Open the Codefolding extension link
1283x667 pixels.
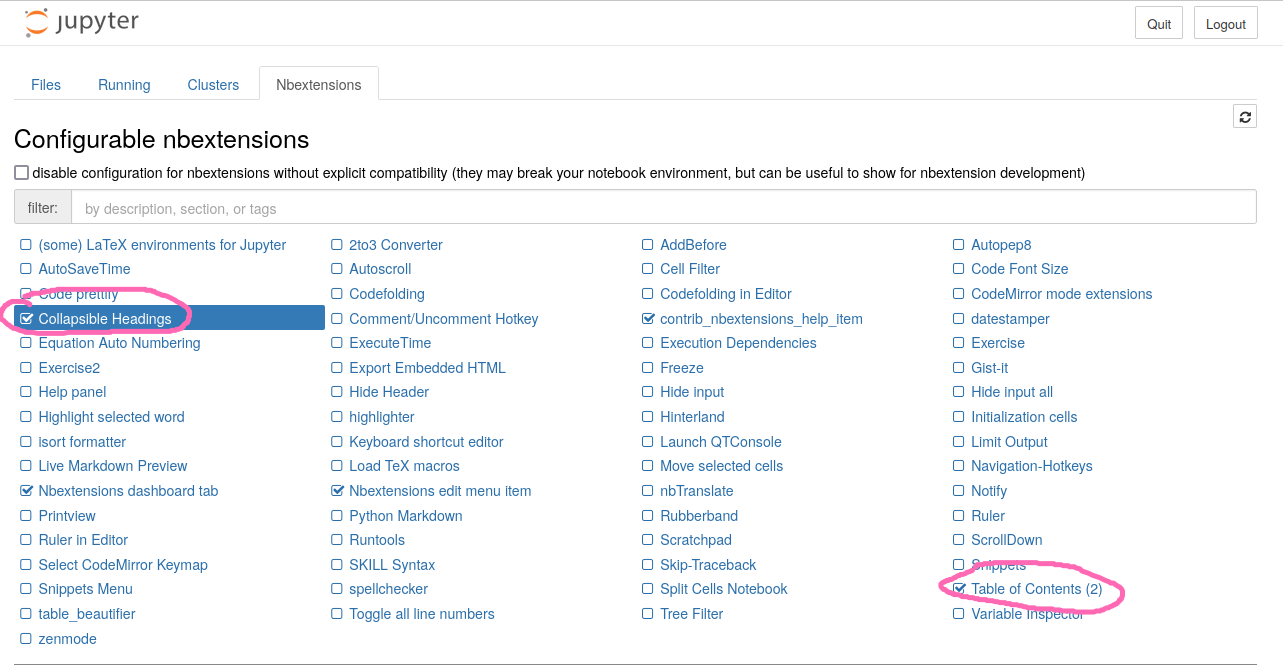386,294
